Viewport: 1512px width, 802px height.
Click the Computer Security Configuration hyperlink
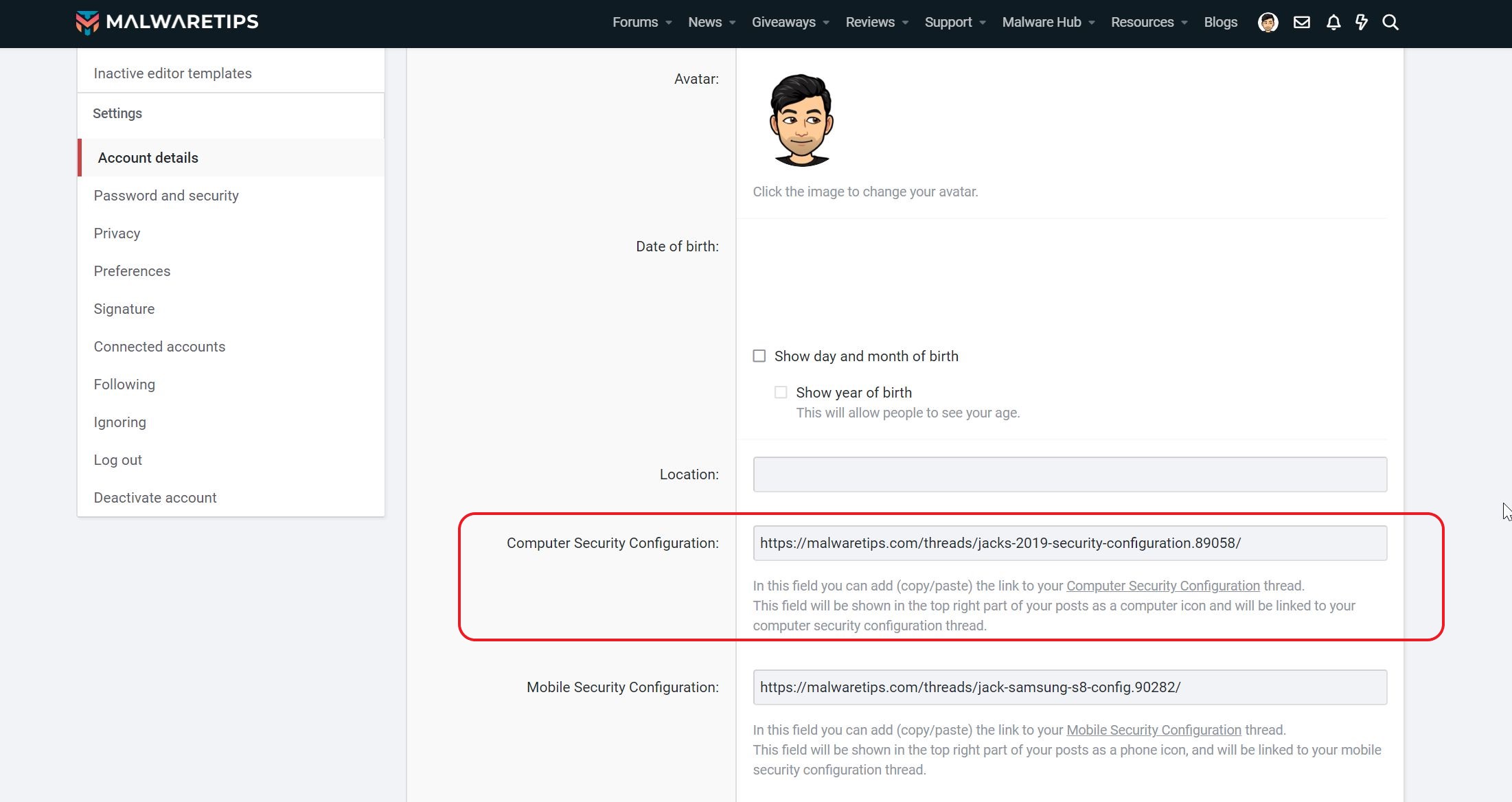(1162, 586)
